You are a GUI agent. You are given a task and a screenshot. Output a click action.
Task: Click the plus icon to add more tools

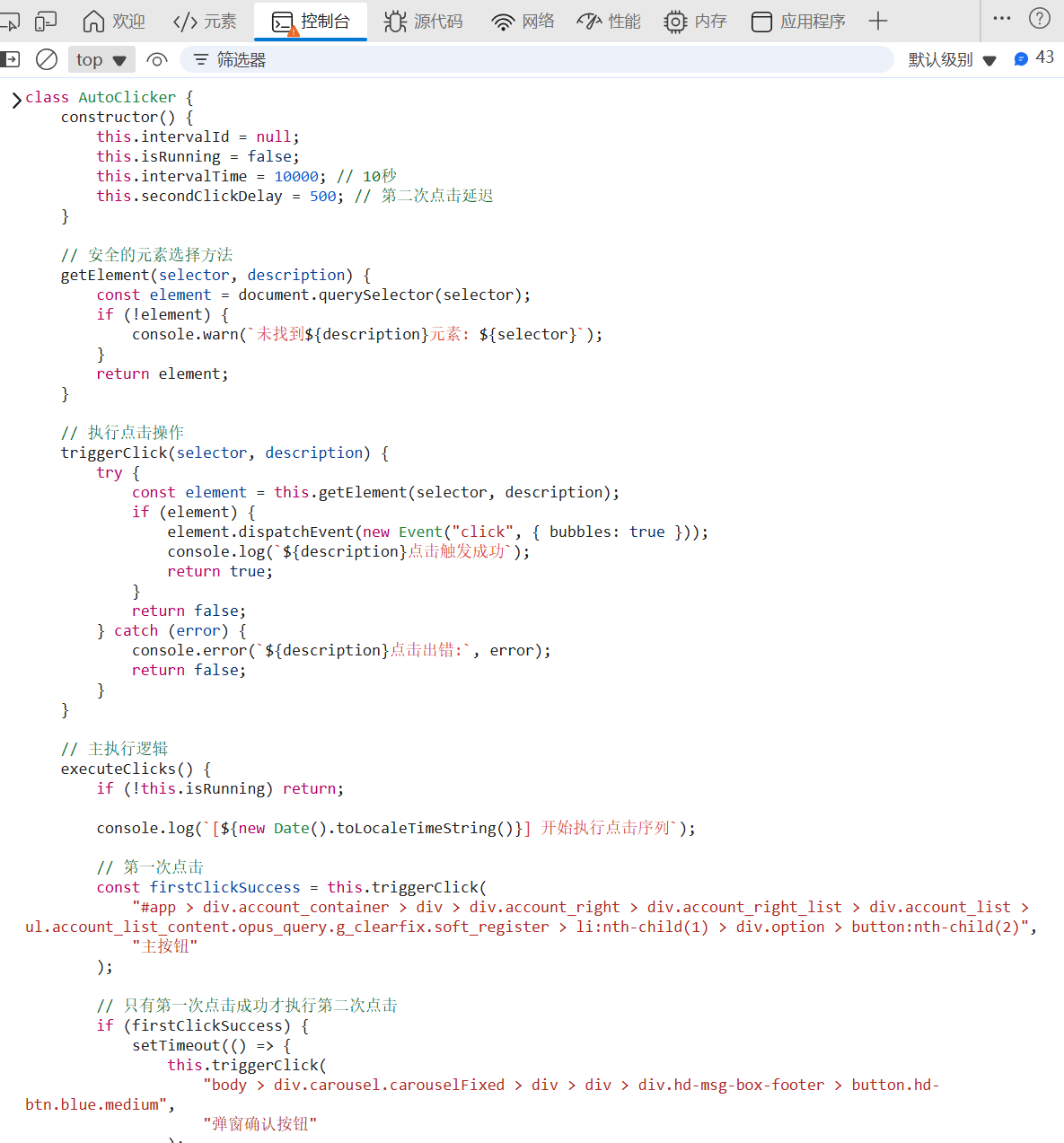coord(878,21)
